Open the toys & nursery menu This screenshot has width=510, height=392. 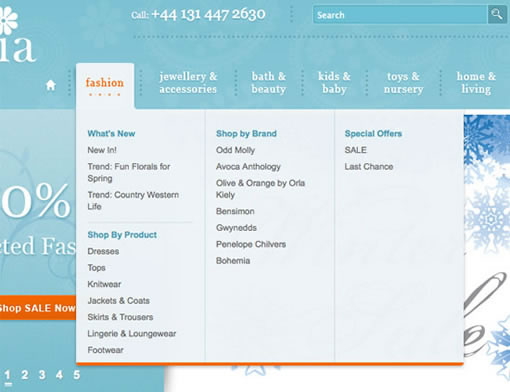[x=403, y=83]
